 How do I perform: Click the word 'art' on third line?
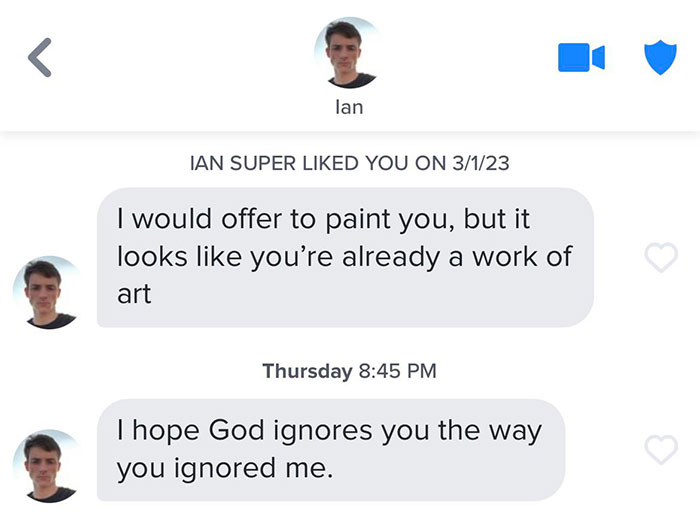pos(134,294)
